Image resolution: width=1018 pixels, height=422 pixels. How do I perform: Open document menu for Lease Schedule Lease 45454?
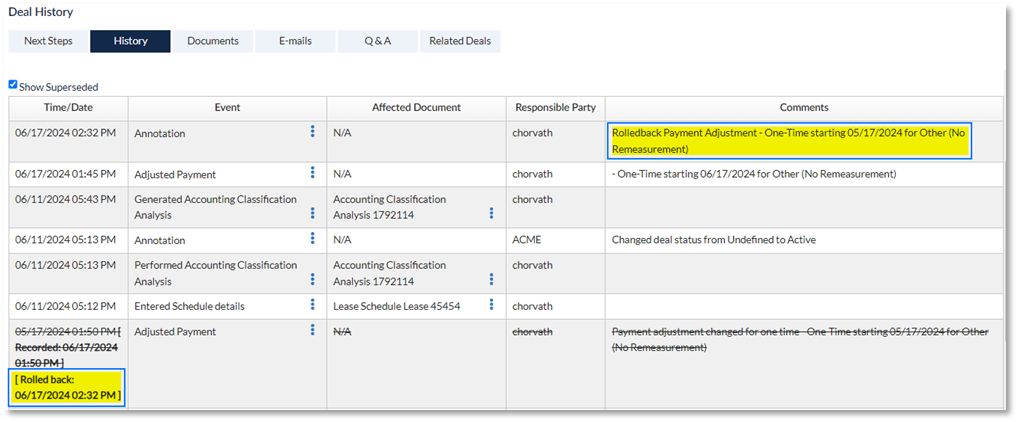tap(491, 304)
